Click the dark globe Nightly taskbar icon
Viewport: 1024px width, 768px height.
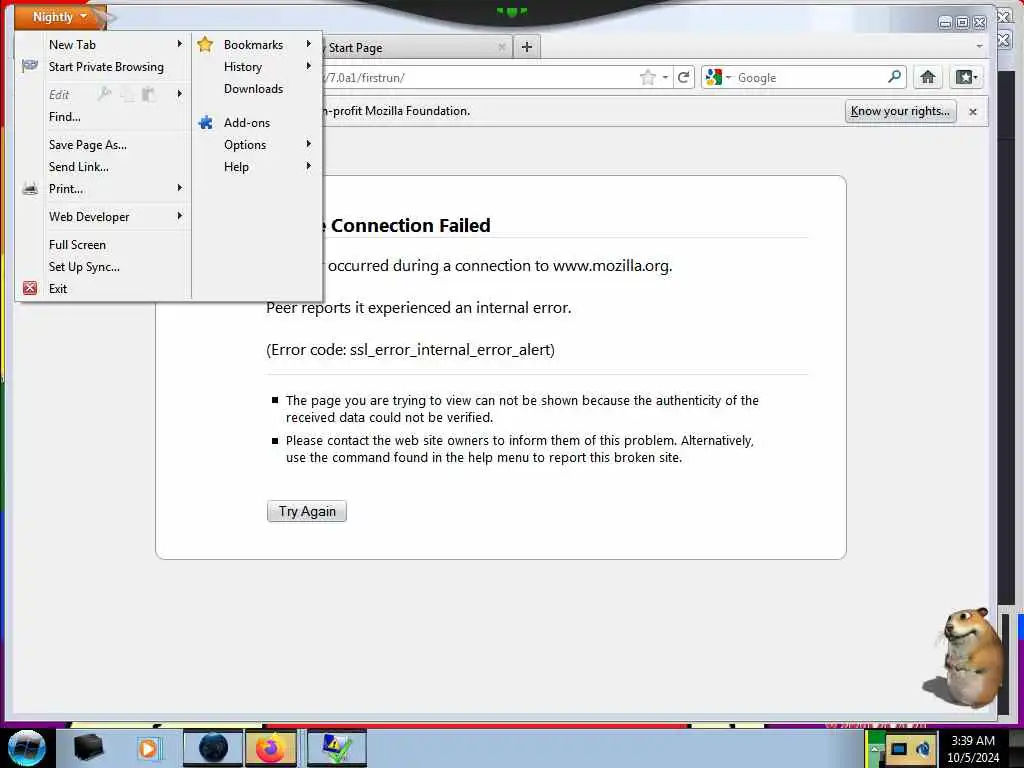(213, 748)
